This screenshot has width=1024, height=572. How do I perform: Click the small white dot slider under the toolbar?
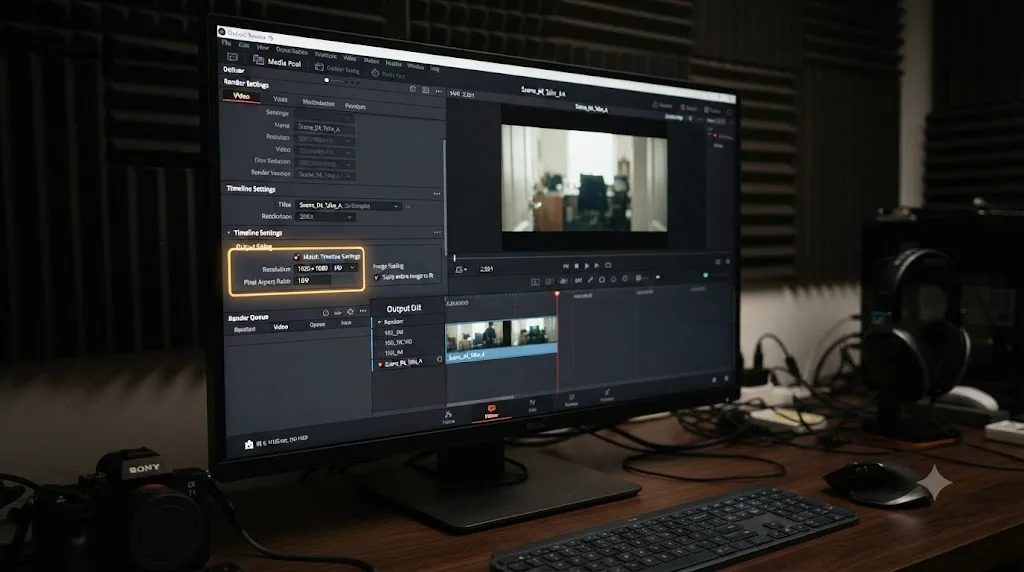(x=327, y=80)
